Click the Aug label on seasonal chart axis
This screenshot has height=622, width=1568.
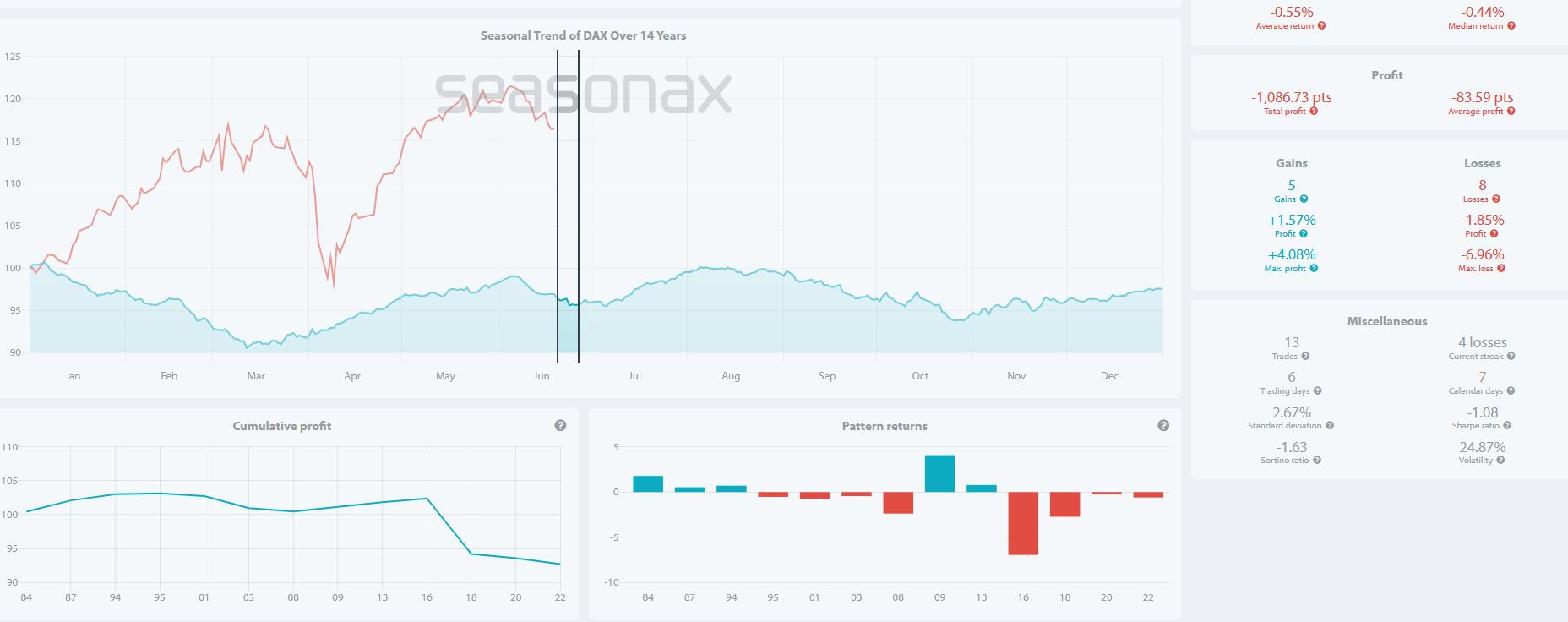coord(731,376)
